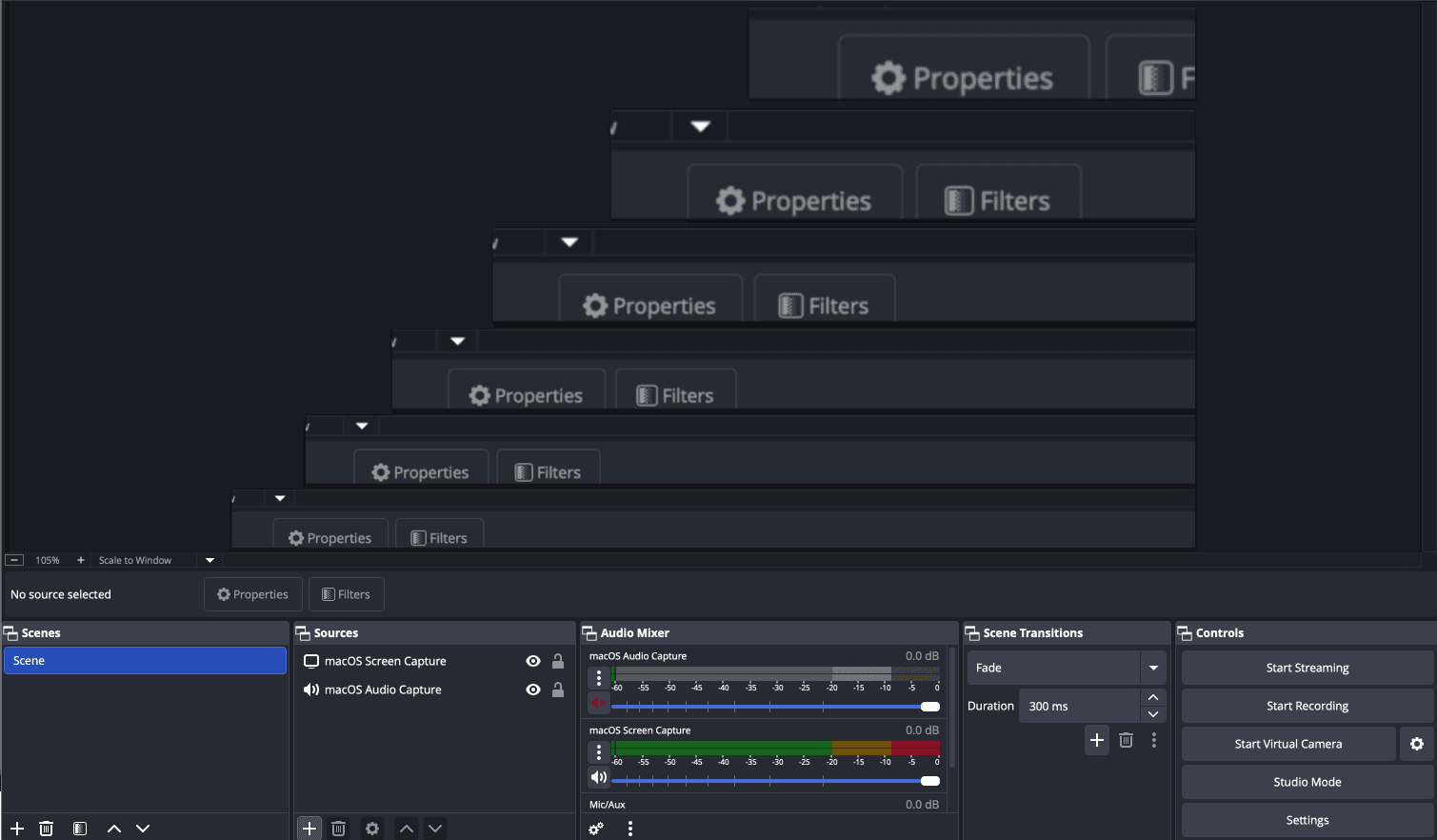Delete the selected source using the trash icon
1437x840 pixels.
(338, 828)
